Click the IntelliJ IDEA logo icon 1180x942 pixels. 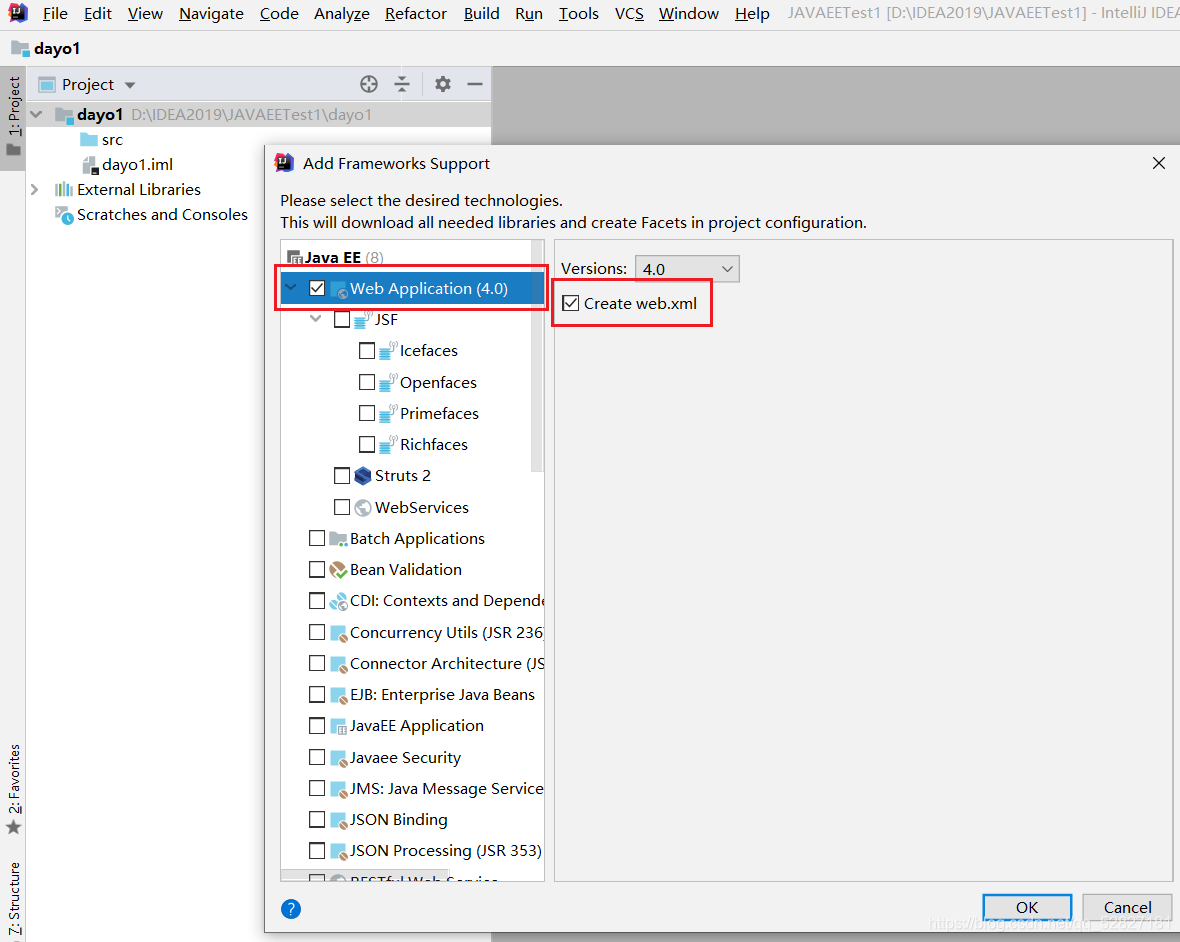click(x=17, y=13)
